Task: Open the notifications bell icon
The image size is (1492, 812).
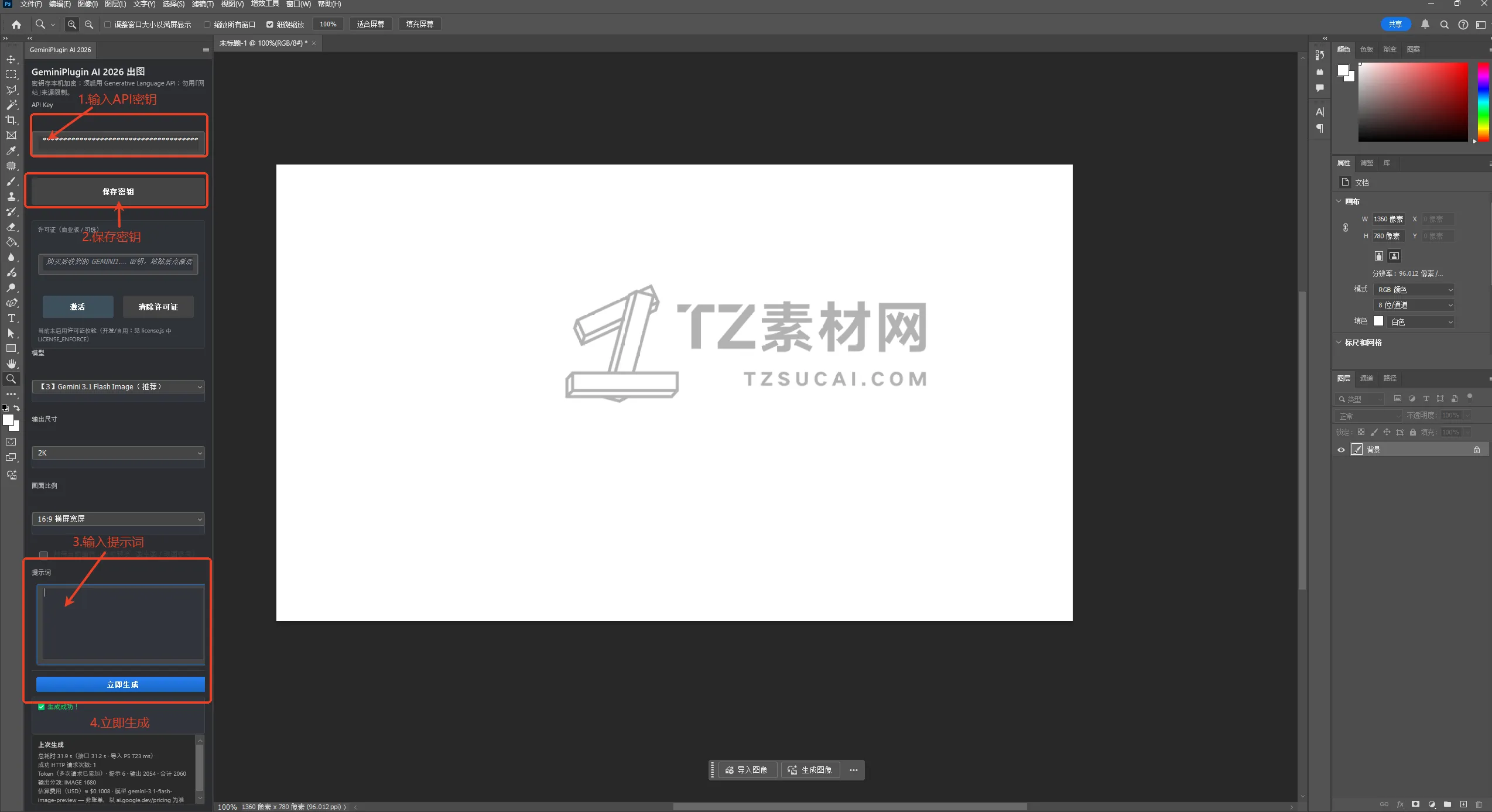Action: (1425, 25)
